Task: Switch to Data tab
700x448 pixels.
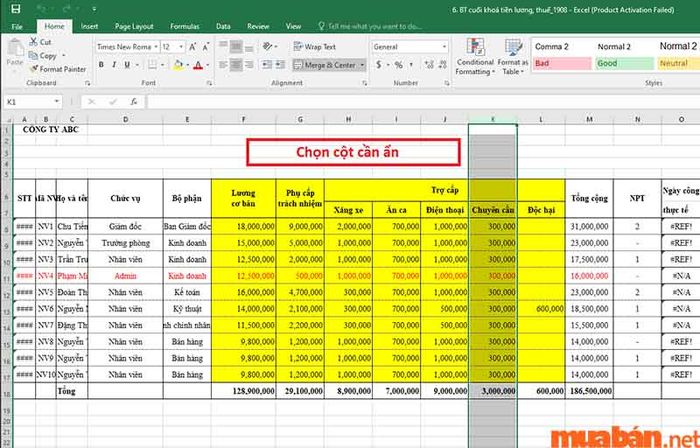Action: click(x=223, y=26)
